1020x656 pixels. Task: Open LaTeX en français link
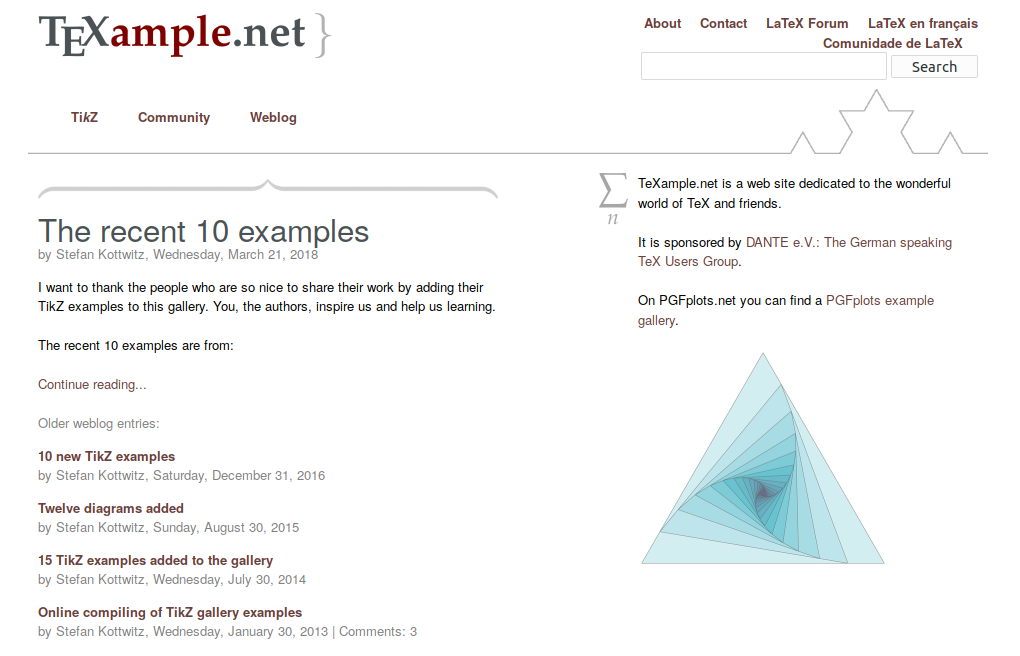[923, 23]
